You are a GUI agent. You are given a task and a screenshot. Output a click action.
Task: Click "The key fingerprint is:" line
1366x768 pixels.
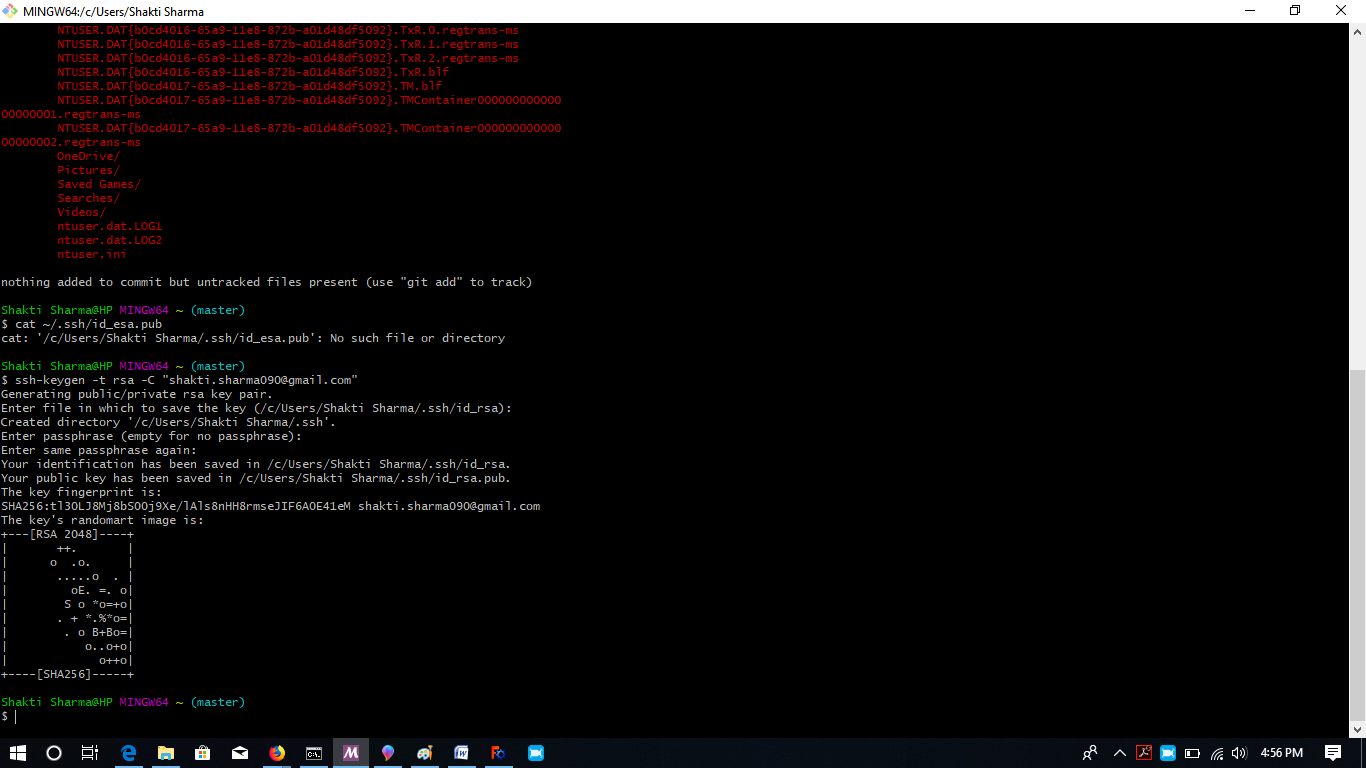tap(81, 492)
